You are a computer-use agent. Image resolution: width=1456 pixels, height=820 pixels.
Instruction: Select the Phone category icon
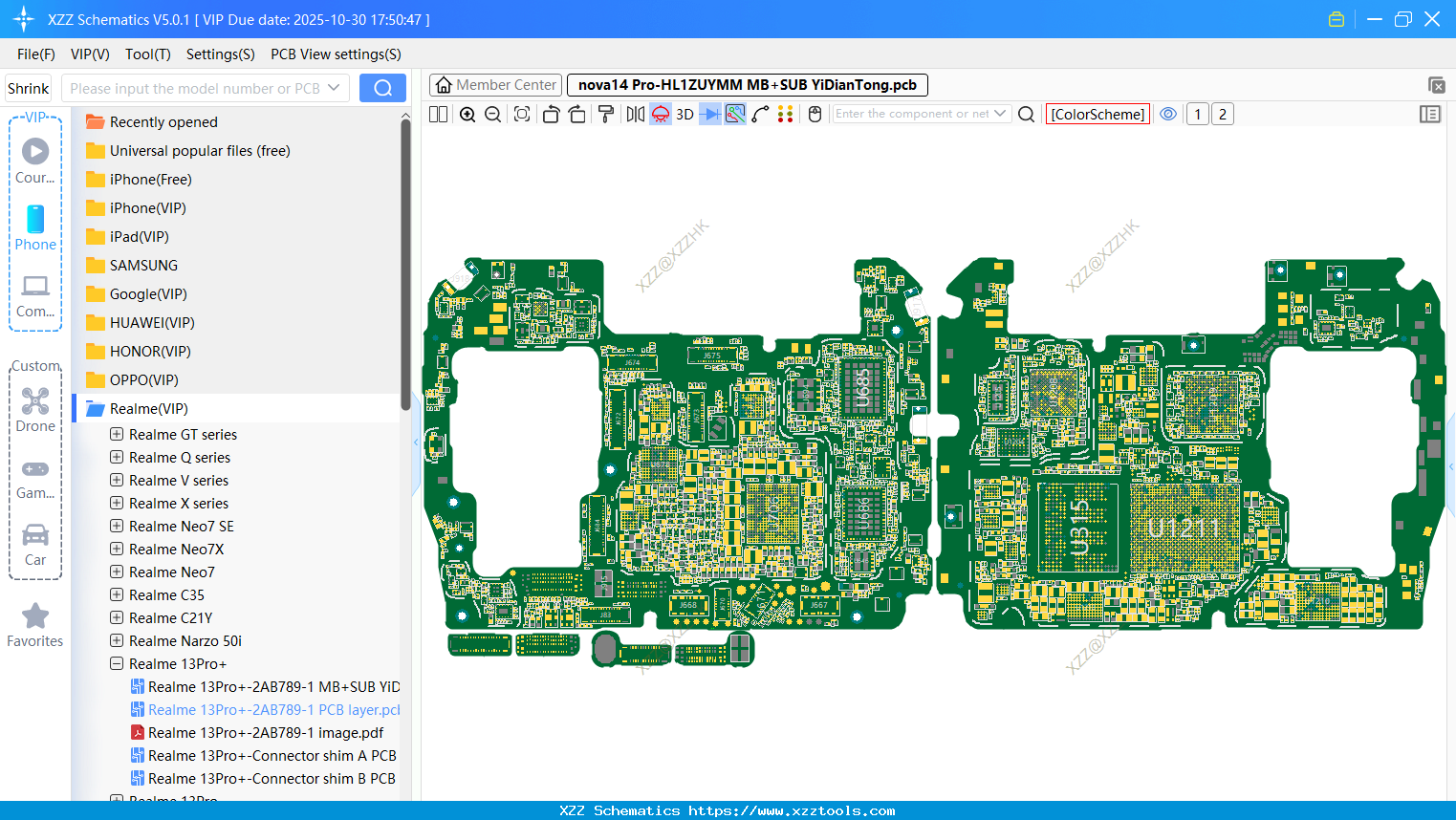tap(35, 228)
